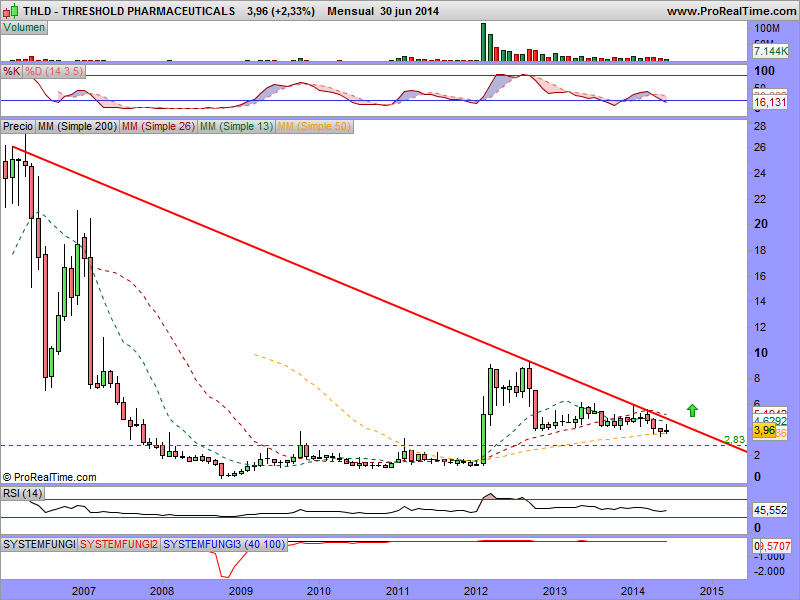The height and width of the screenshot is (600, 800).
Task: Select the MM (Simple 26) moving average label
Action: click(x=158, y=126)
